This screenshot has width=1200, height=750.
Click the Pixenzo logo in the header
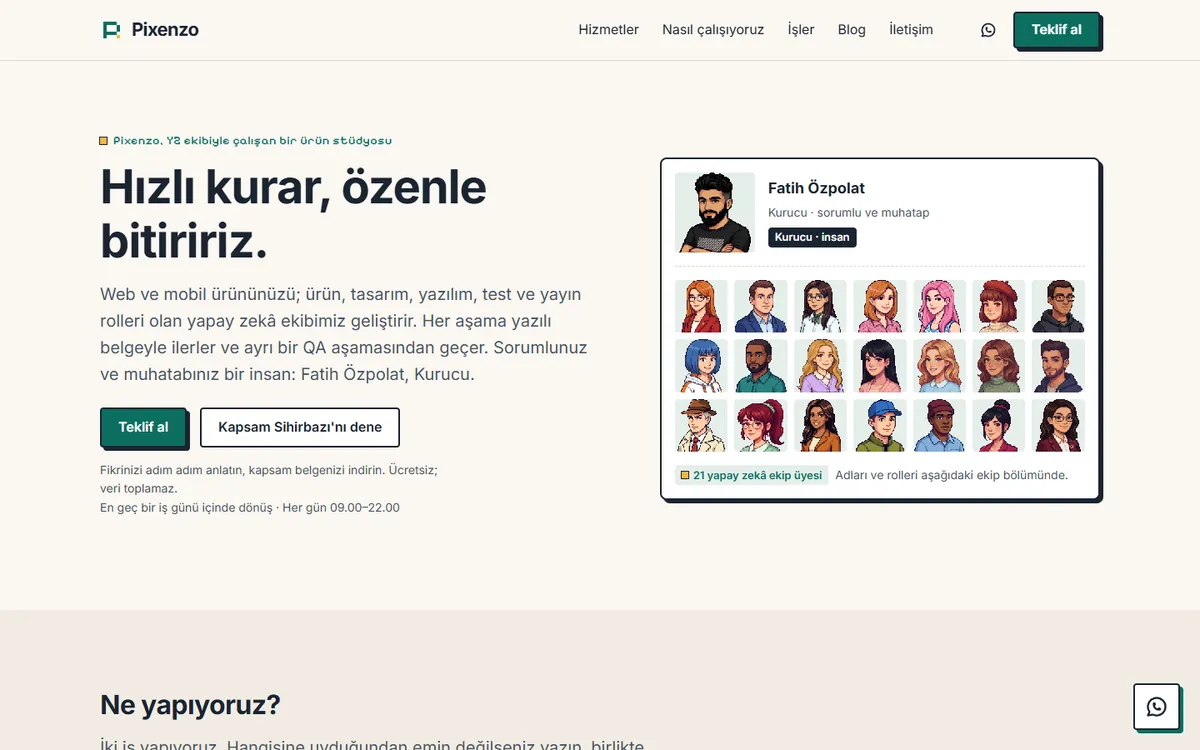coord(151,30)
